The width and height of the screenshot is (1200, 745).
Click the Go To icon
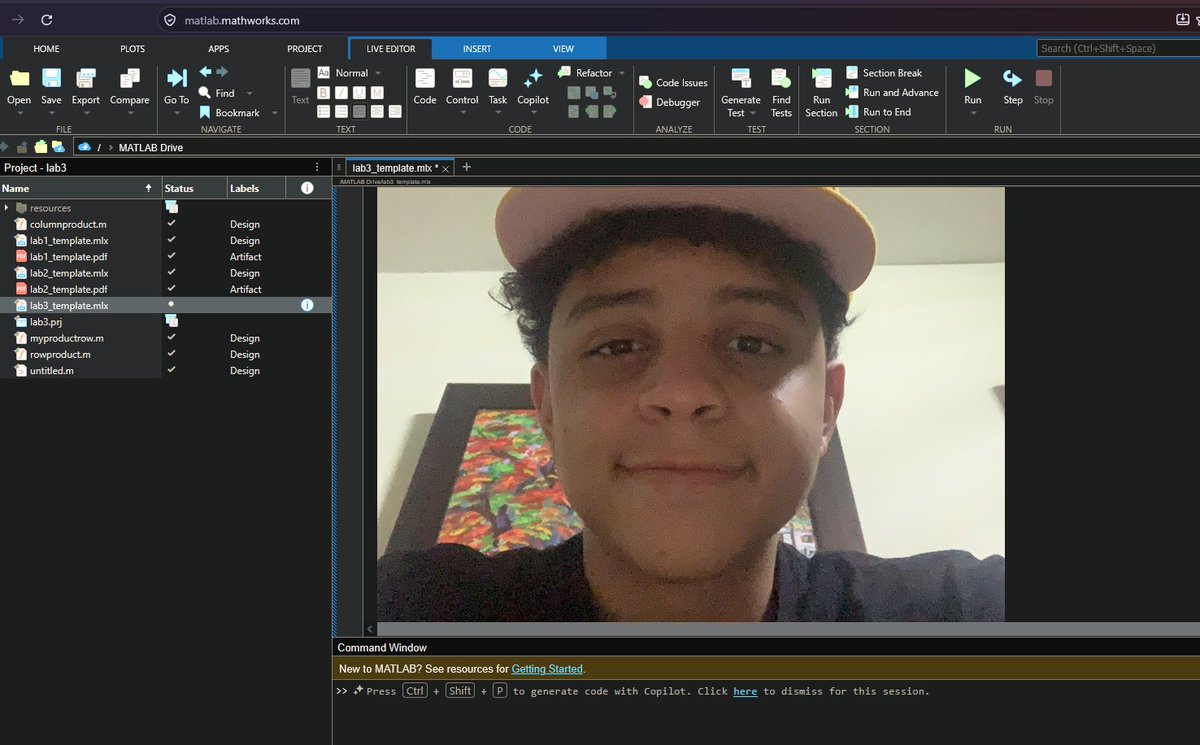point(176,78)
